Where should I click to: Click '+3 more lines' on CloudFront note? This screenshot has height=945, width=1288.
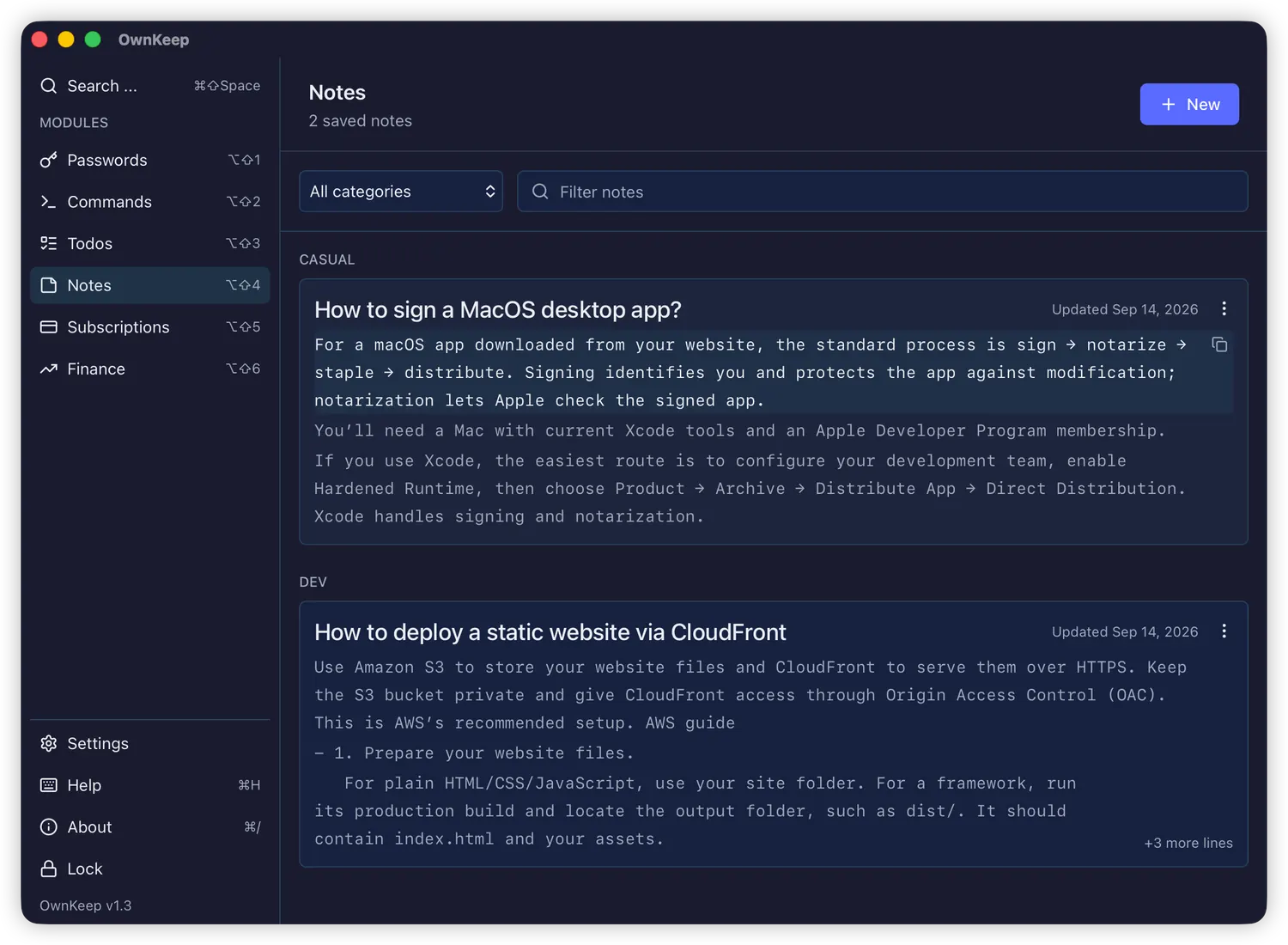click(x=1188, y=843)
